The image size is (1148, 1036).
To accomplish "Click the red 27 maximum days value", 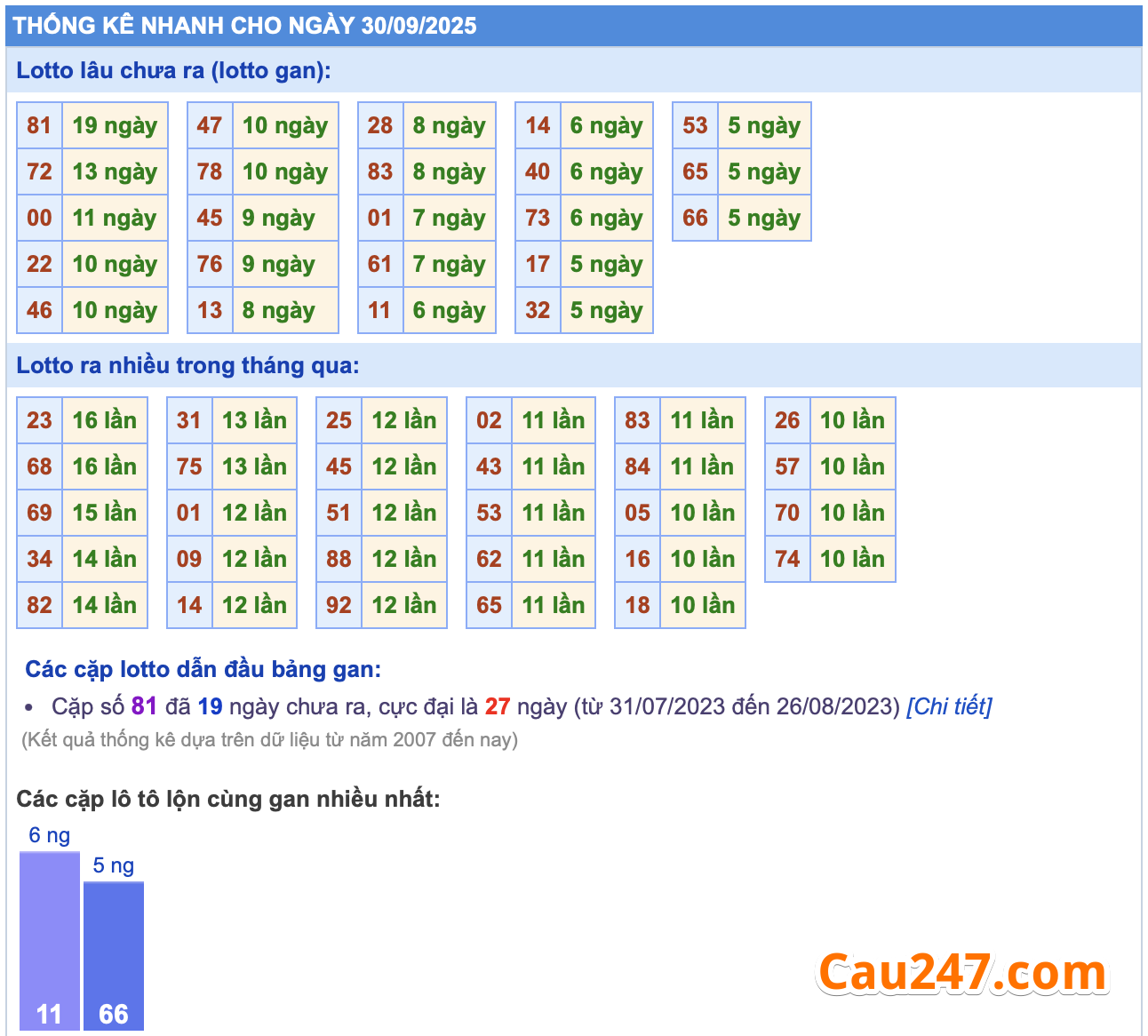I will (x=497, y=706).
